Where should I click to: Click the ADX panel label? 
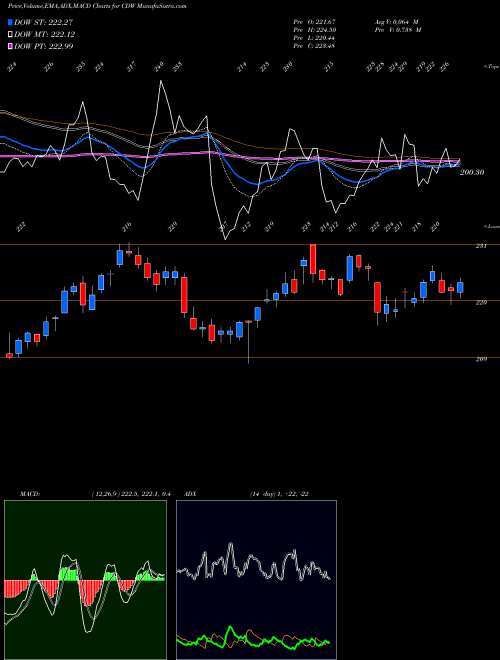click(x=191, y=494)
